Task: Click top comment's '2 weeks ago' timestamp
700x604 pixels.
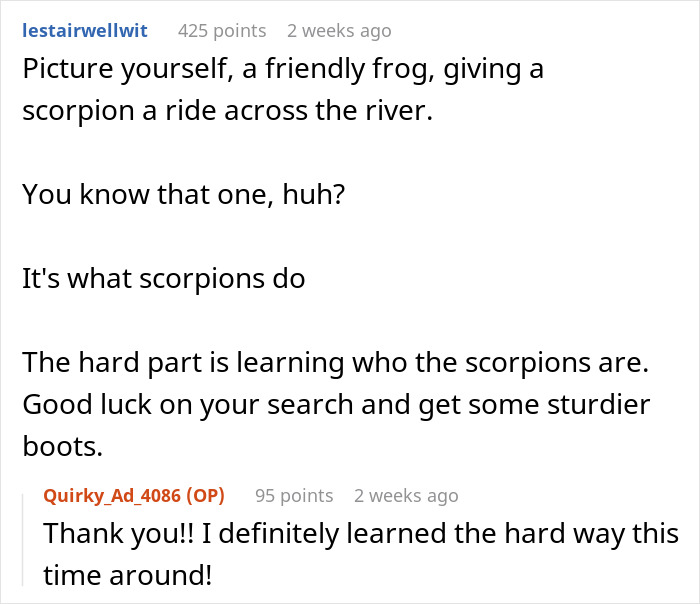Action: coord(339,31)
